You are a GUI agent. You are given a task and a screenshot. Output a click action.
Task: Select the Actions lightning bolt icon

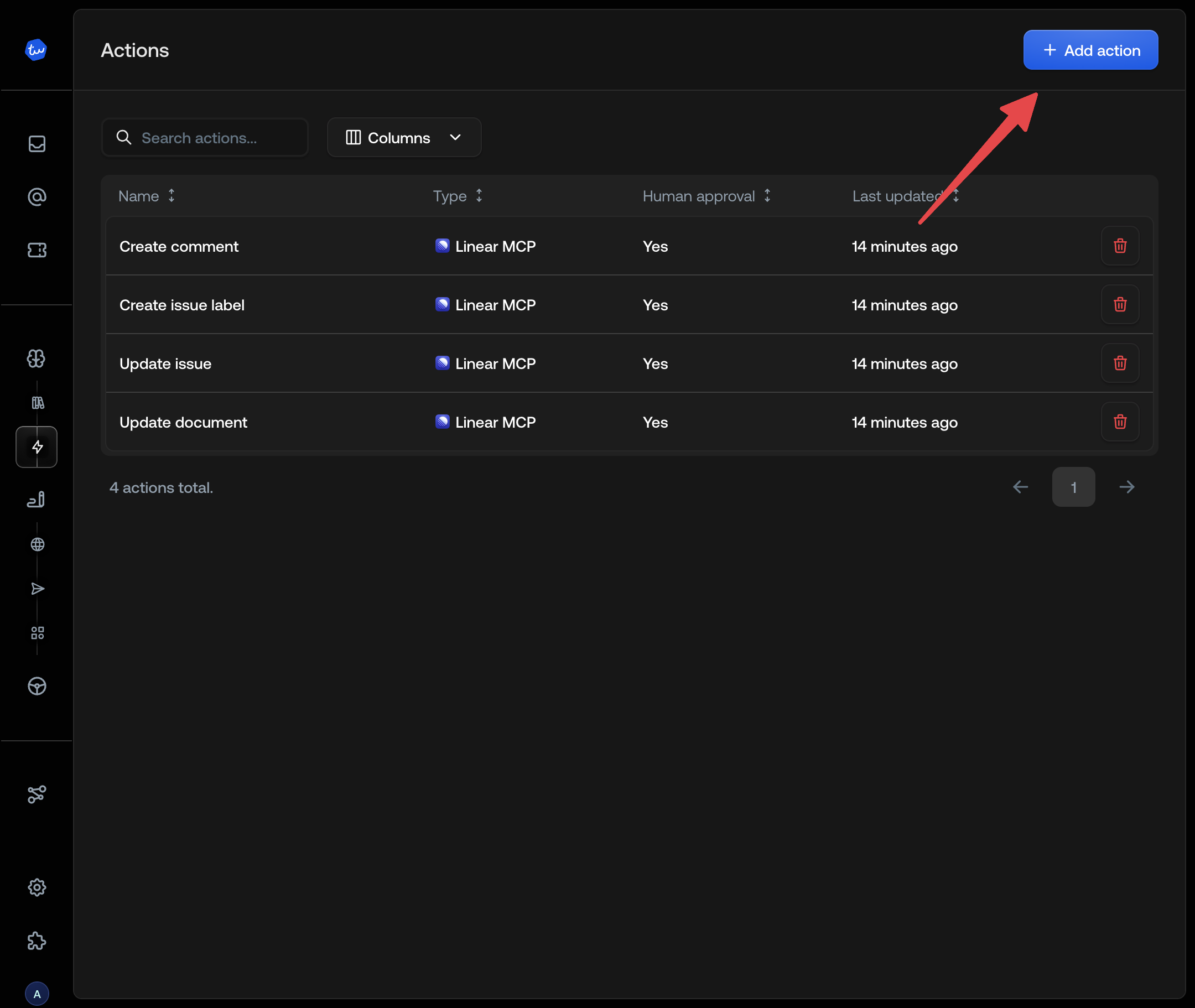coord(37,447)
